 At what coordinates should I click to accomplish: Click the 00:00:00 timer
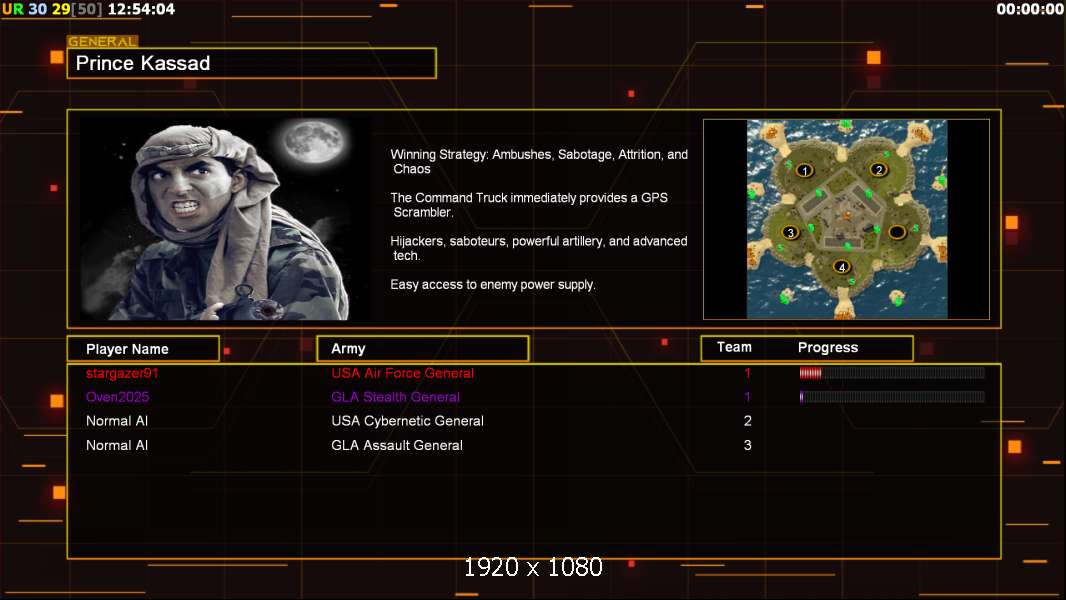click(1030, 10)
